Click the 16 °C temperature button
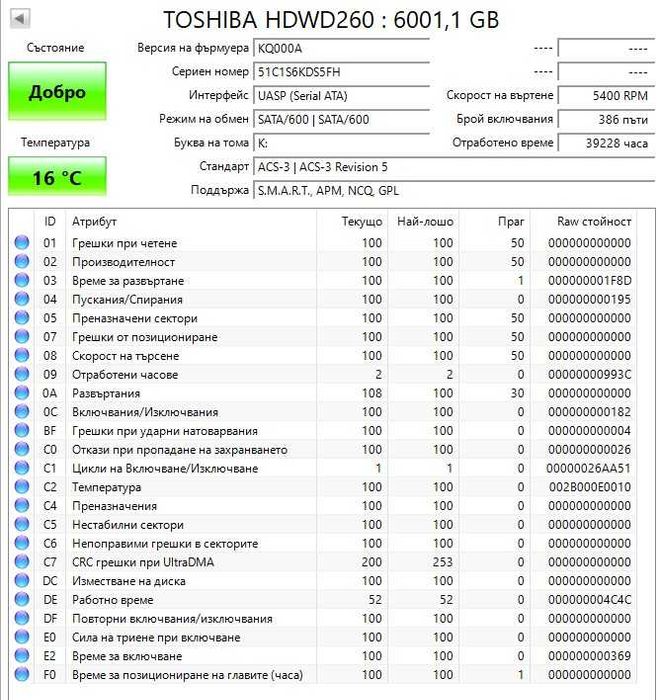 tap(57, 177)
